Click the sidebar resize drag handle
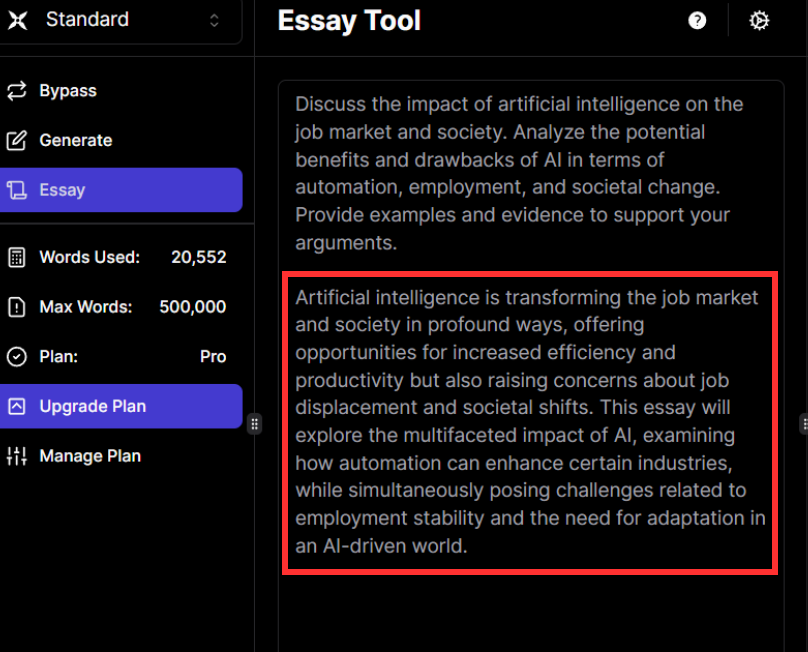This screenshot has height=652, width=808. (x=255, y=424)
